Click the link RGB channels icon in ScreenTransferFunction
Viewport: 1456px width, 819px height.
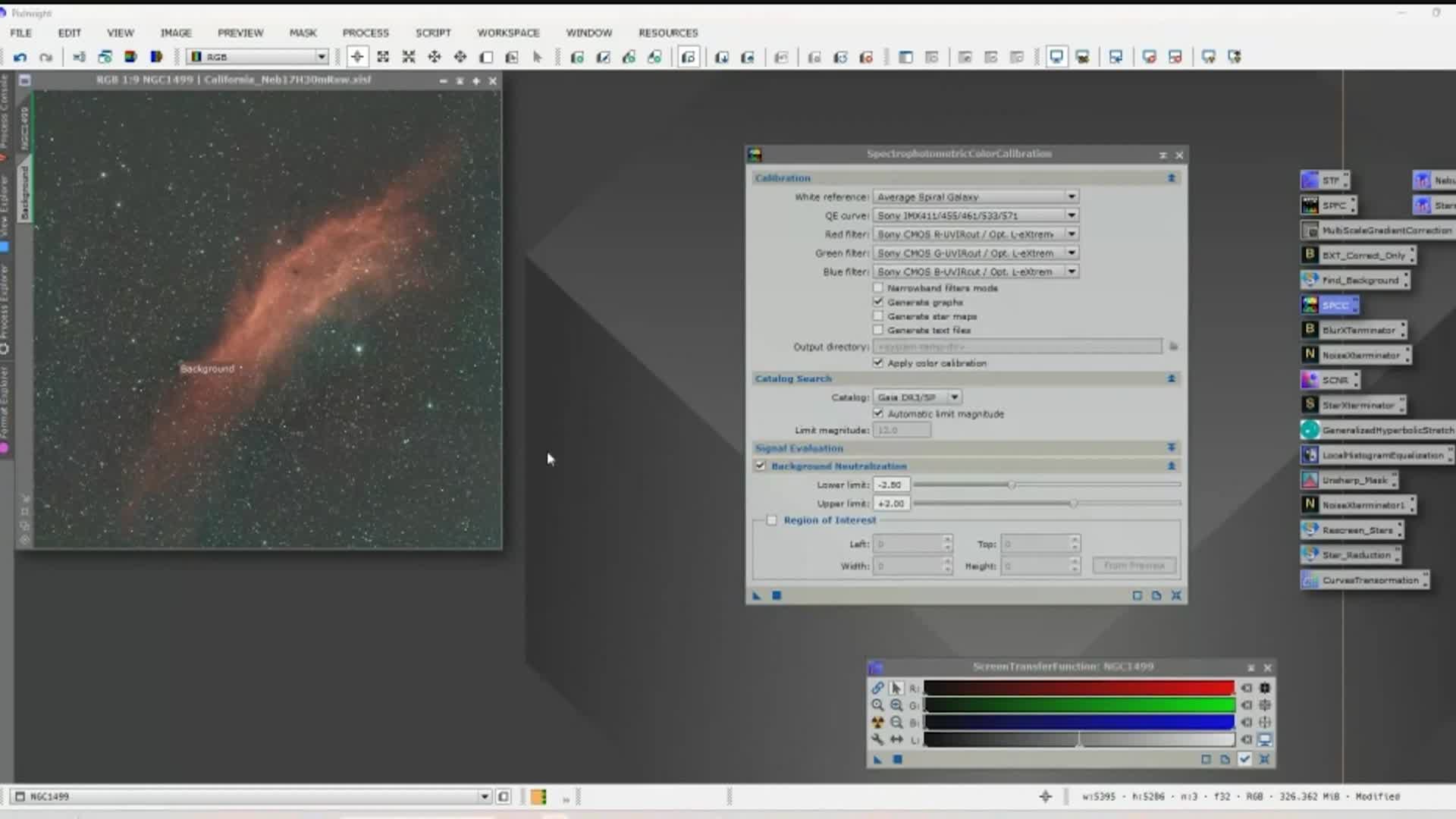[x=877, y=687]
